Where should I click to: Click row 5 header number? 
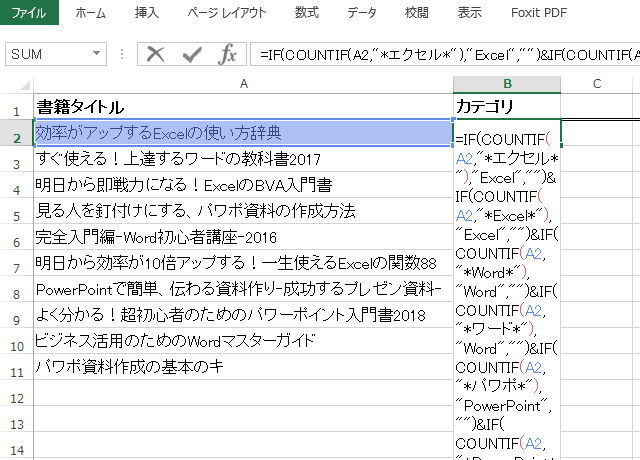pos(16,214)
